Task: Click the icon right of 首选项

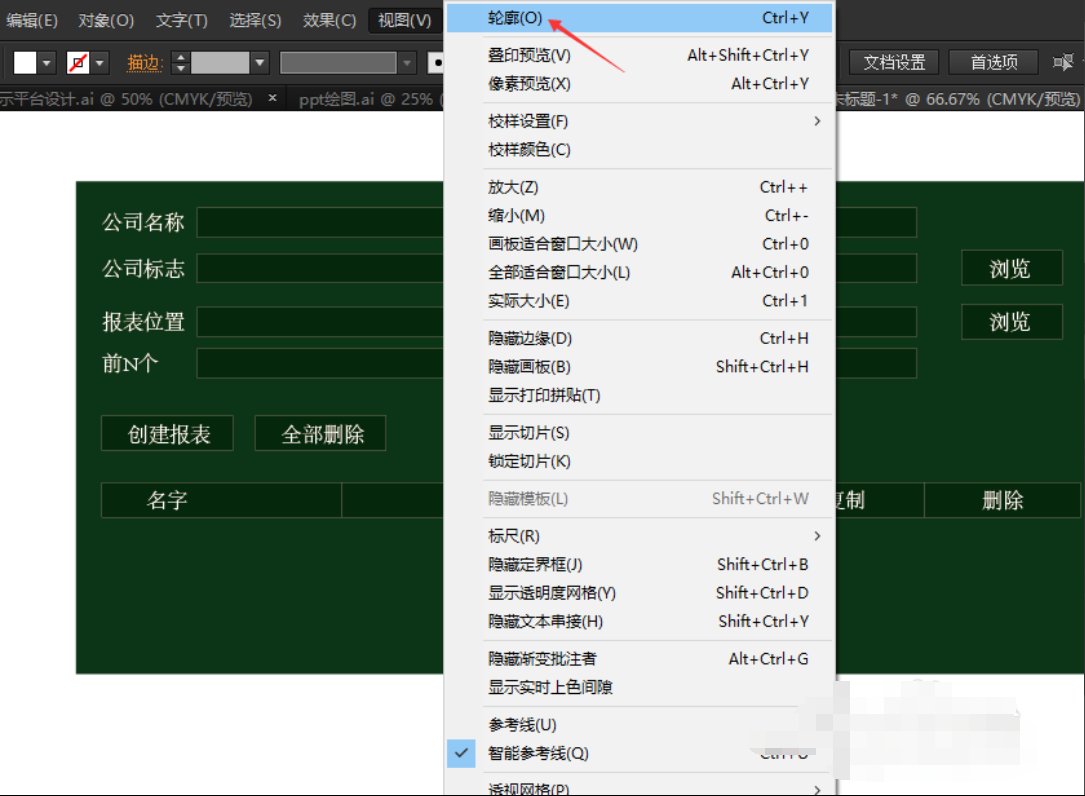Action: (x=1063, y=62)
